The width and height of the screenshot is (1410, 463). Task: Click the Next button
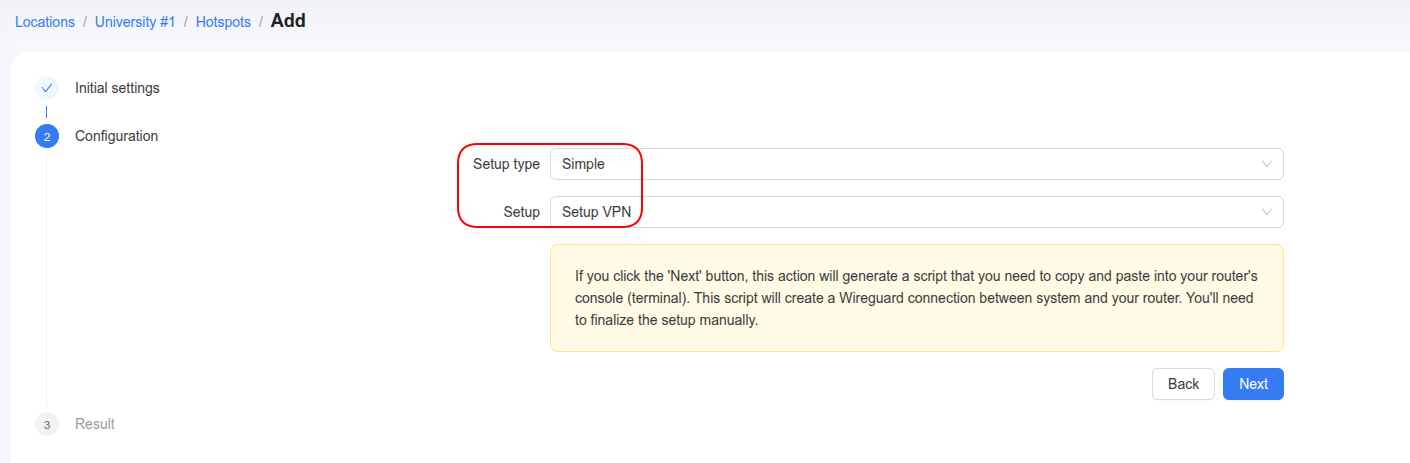pos(1253,384)
